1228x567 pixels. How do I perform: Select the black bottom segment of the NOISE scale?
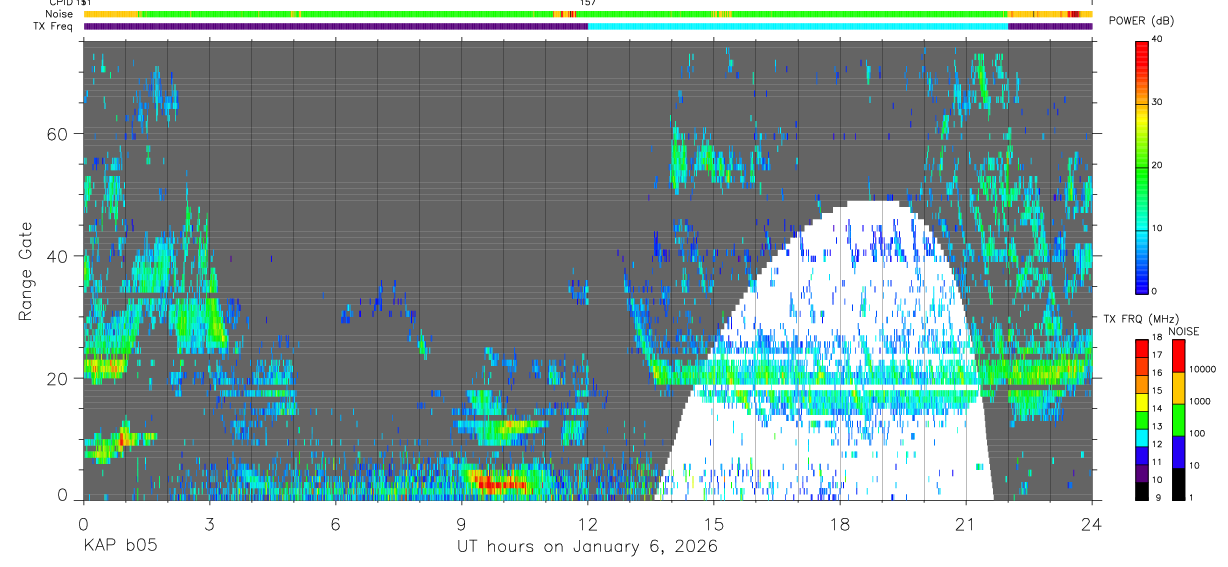click(x=1178, y=484)
